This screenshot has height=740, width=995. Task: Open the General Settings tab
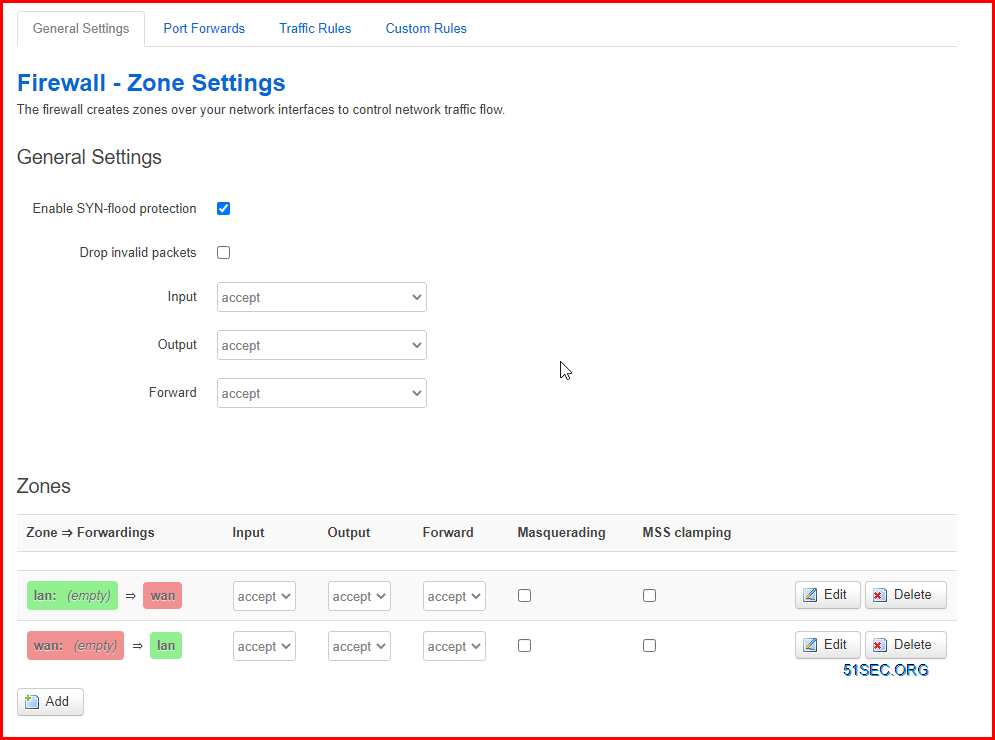[81, 29]
